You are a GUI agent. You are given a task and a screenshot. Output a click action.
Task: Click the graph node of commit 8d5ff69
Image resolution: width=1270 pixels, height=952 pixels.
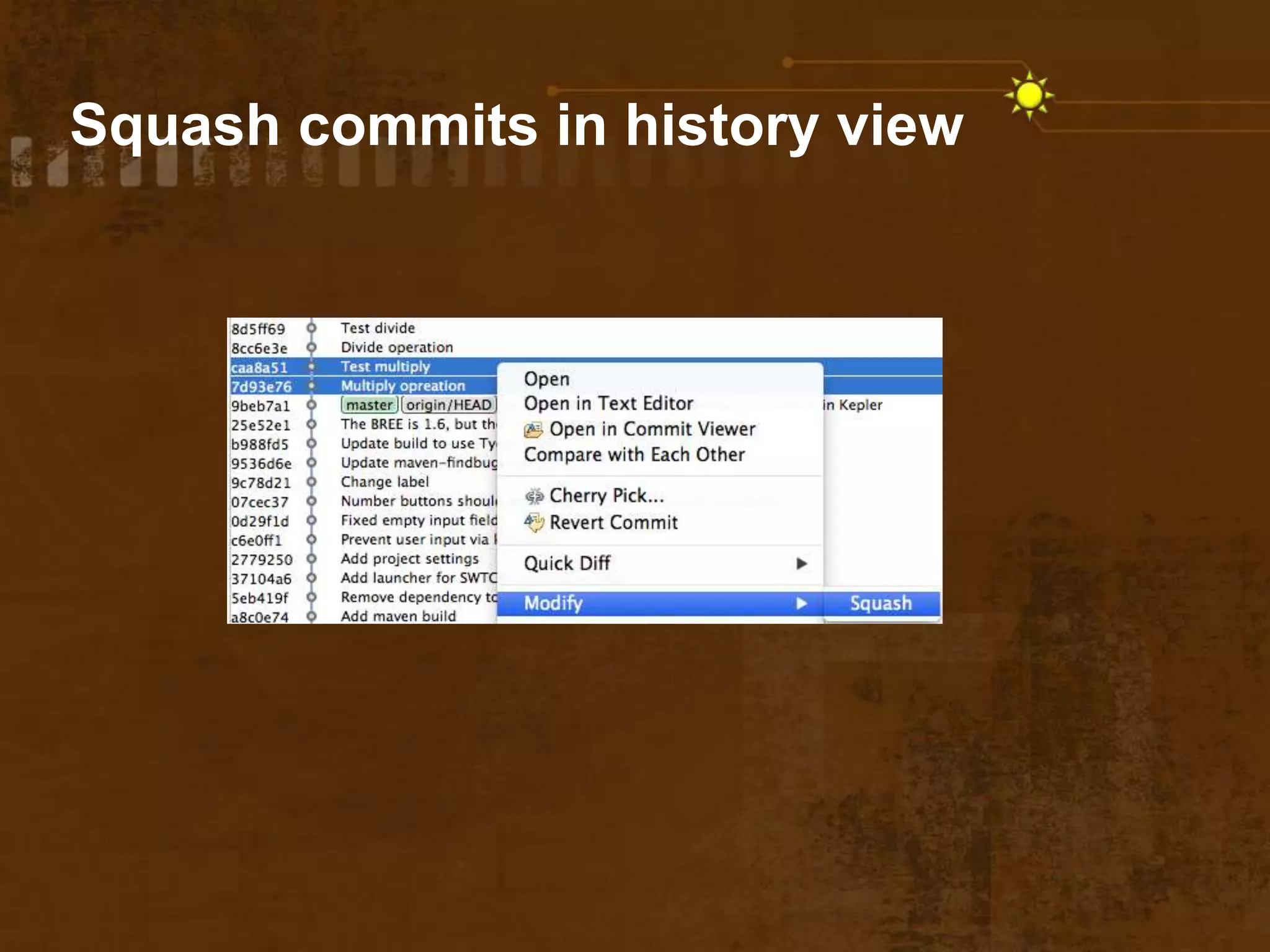[x=311, y=328]
